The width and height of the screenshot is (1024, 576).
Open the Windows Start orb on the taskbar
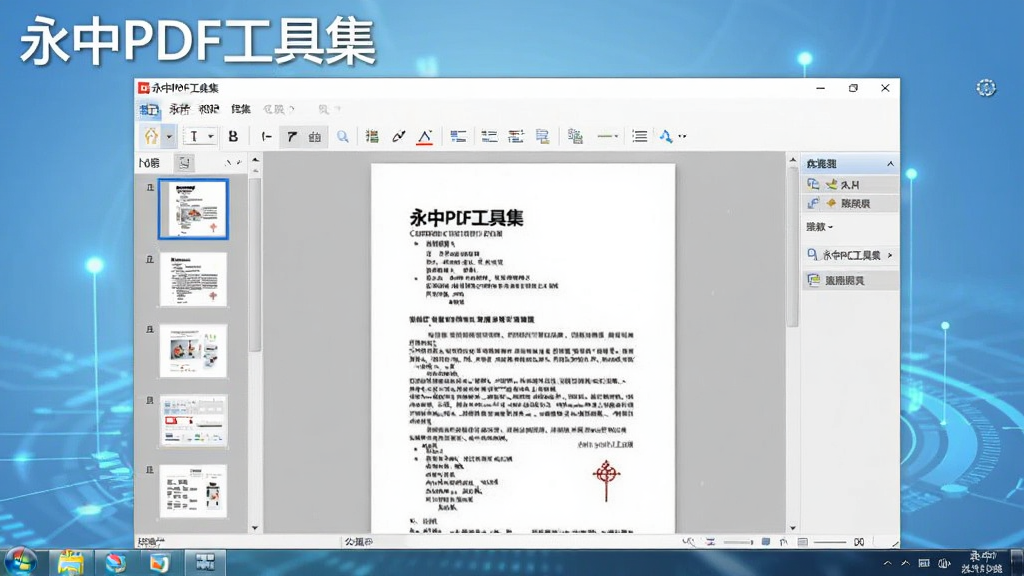point(20,562)
